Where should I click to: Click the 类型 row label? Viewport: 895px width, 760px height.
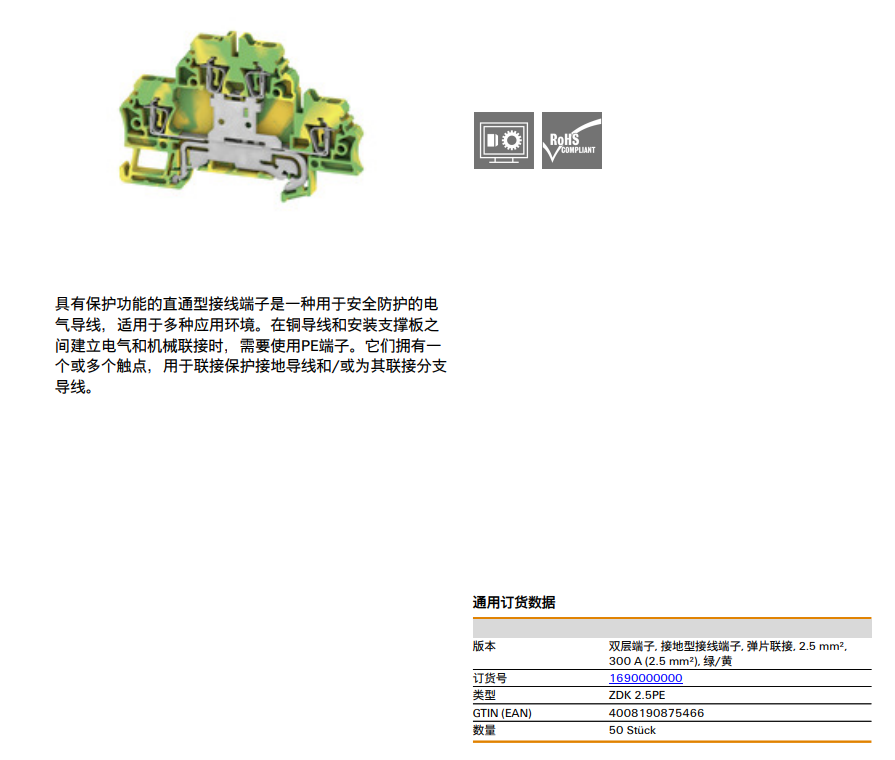point(484,695)
